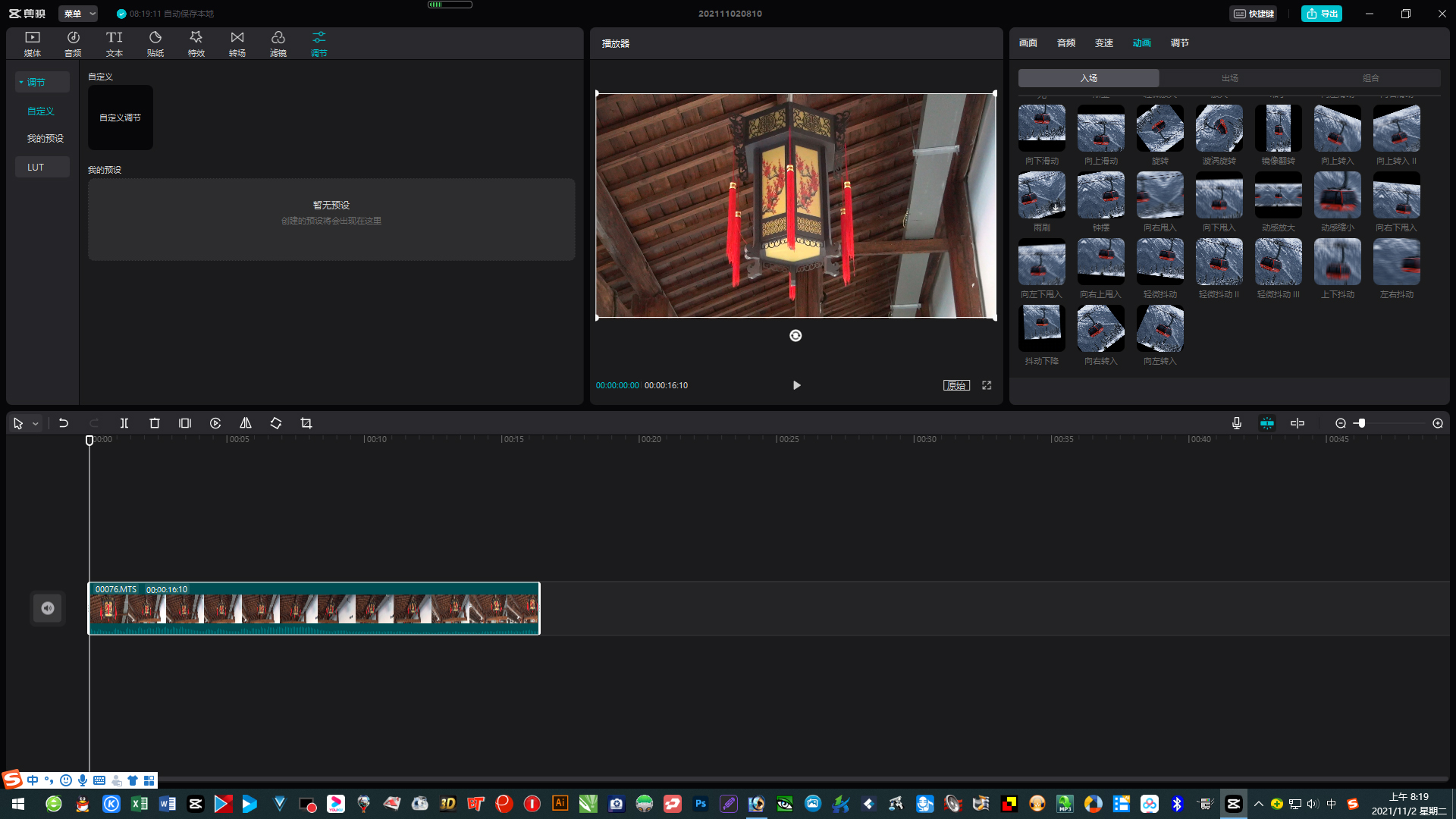Click the zoom out timeline icon

(x=1341, y=423)
